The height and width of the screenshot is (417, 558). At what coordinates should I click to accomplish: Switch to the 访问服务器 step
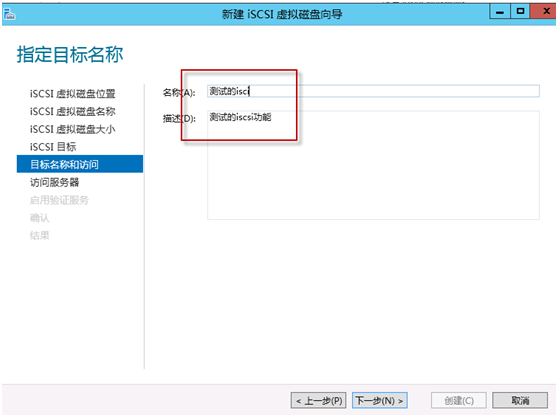coord(54,182)
